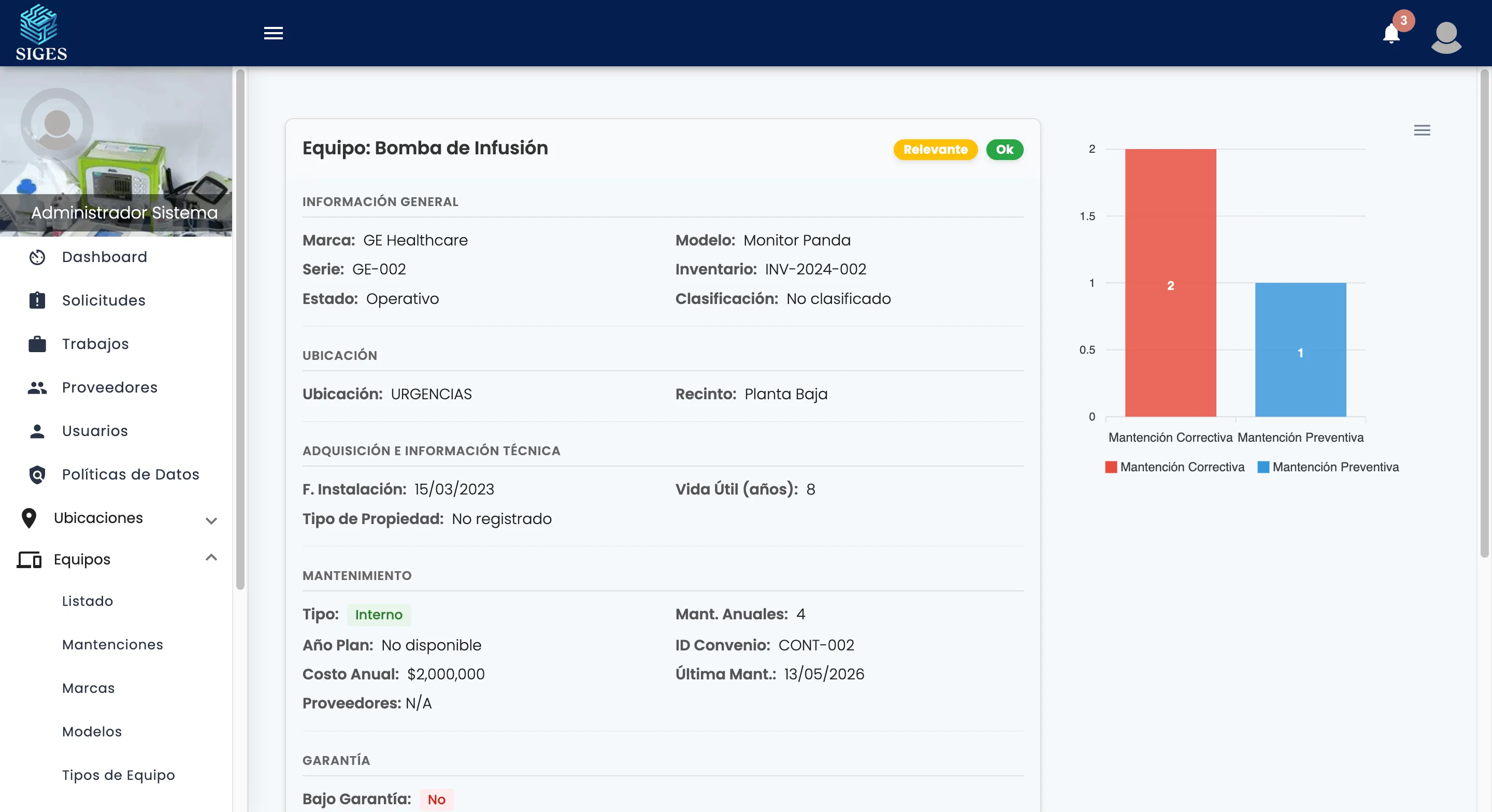Viewport: 1492px width, 812px height.
Task: Select last maintenance date 13/05/2026
Action: click(824, 674)
